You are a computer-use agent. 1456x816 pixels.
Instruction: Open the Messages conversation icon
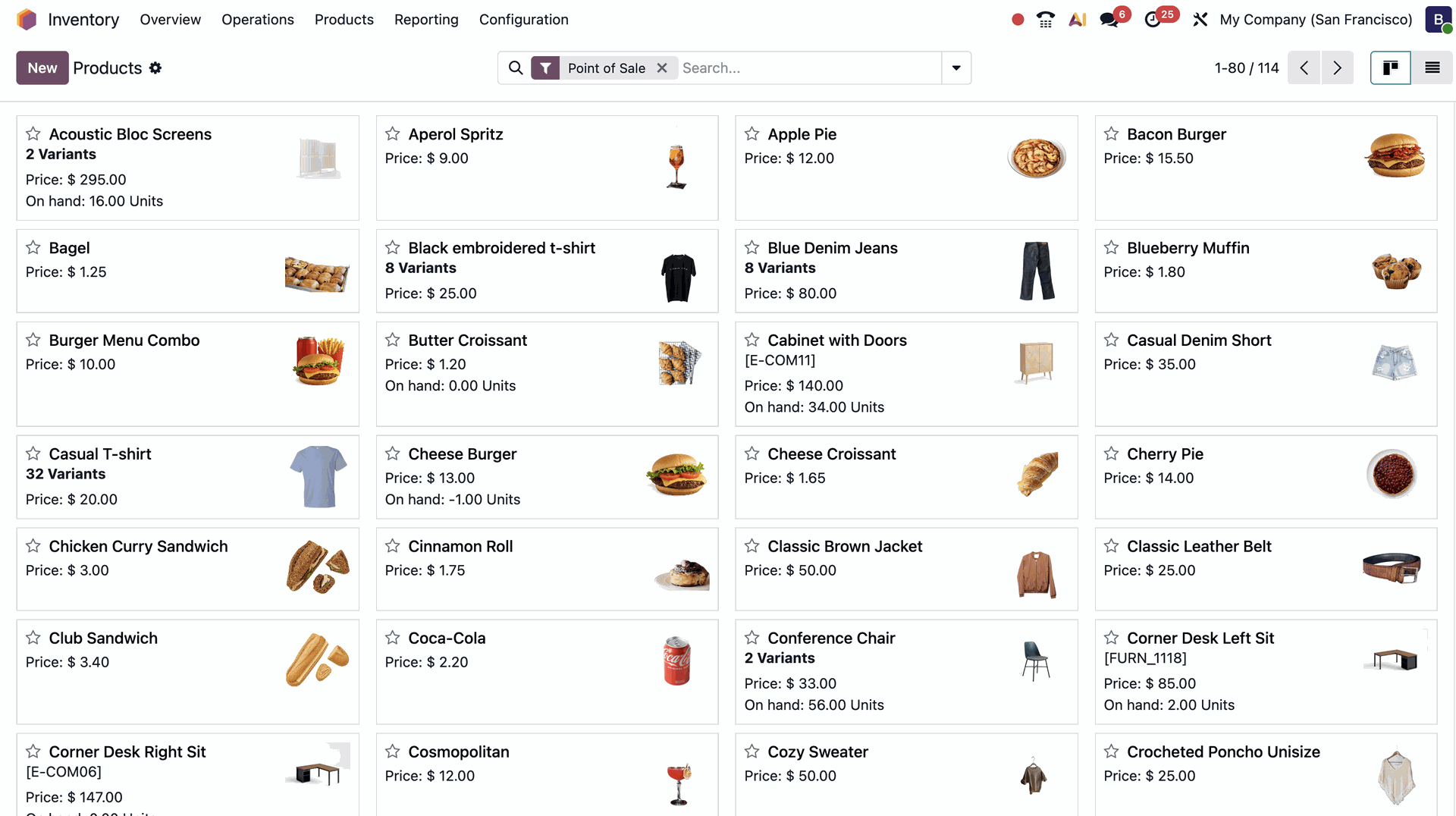pos(1109,20)
